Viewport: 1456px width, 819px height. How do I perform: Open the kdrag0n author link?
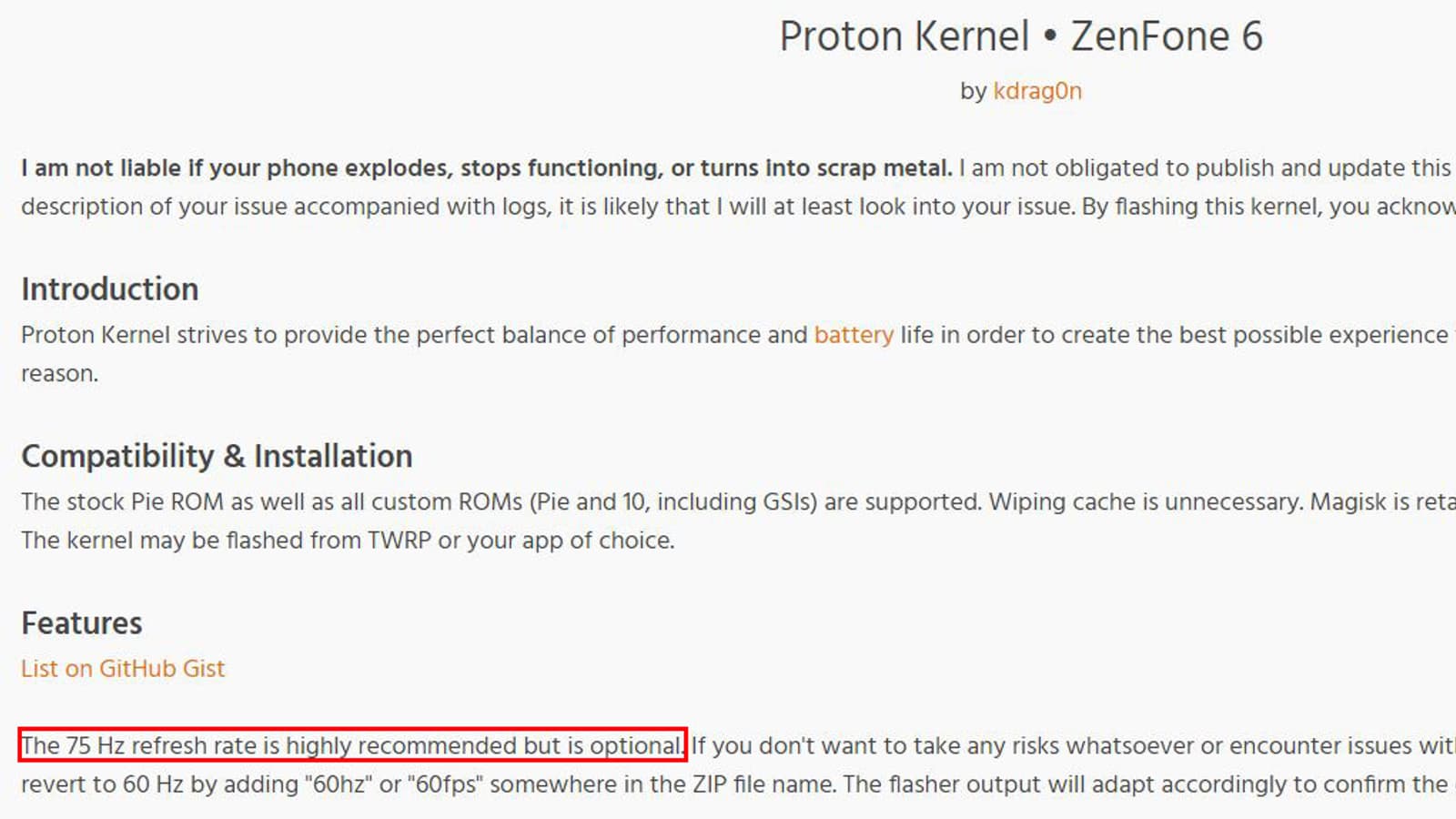(1036, 91)
